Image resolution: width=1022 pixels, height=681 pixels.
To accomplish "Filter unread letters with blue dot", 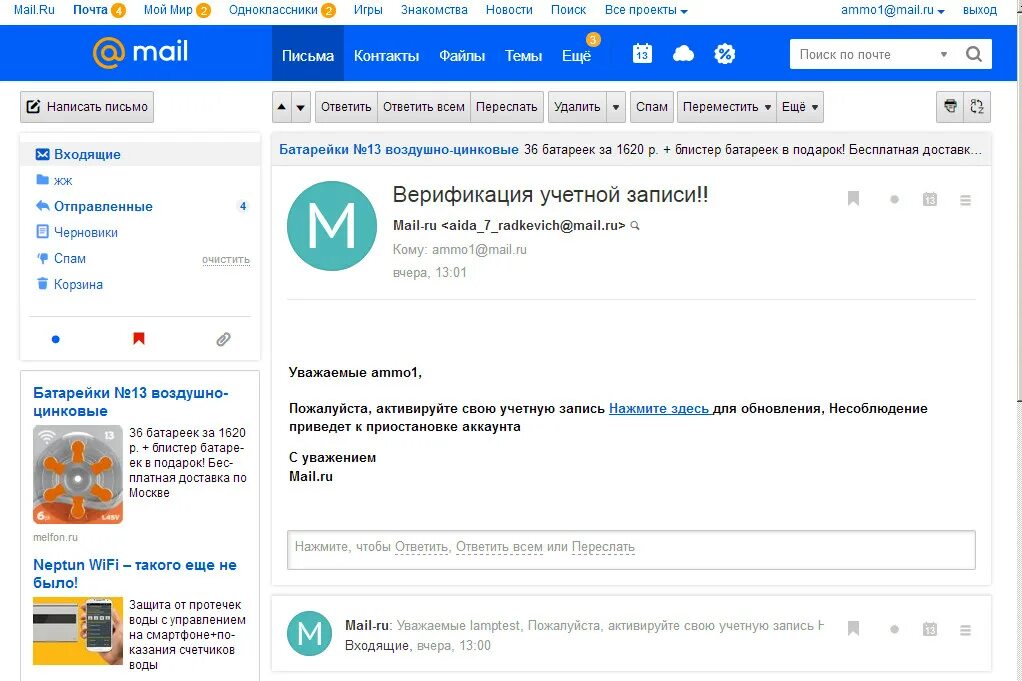I will point(55,339).
